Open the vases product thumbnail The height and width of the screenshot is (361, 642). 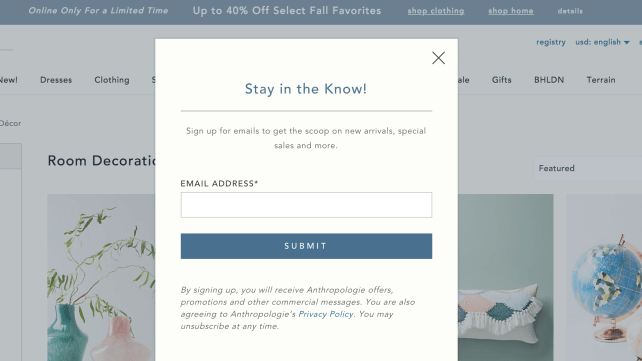(101, 278)
